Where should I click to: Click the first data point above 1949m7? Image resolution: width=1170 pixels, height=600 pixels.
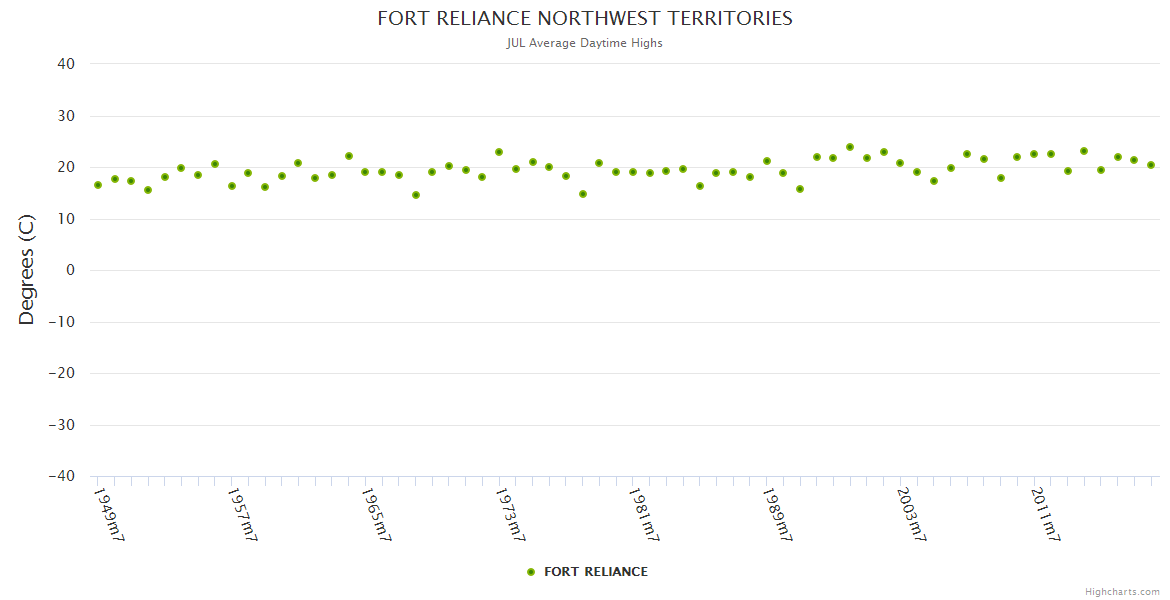coord(98,185)
